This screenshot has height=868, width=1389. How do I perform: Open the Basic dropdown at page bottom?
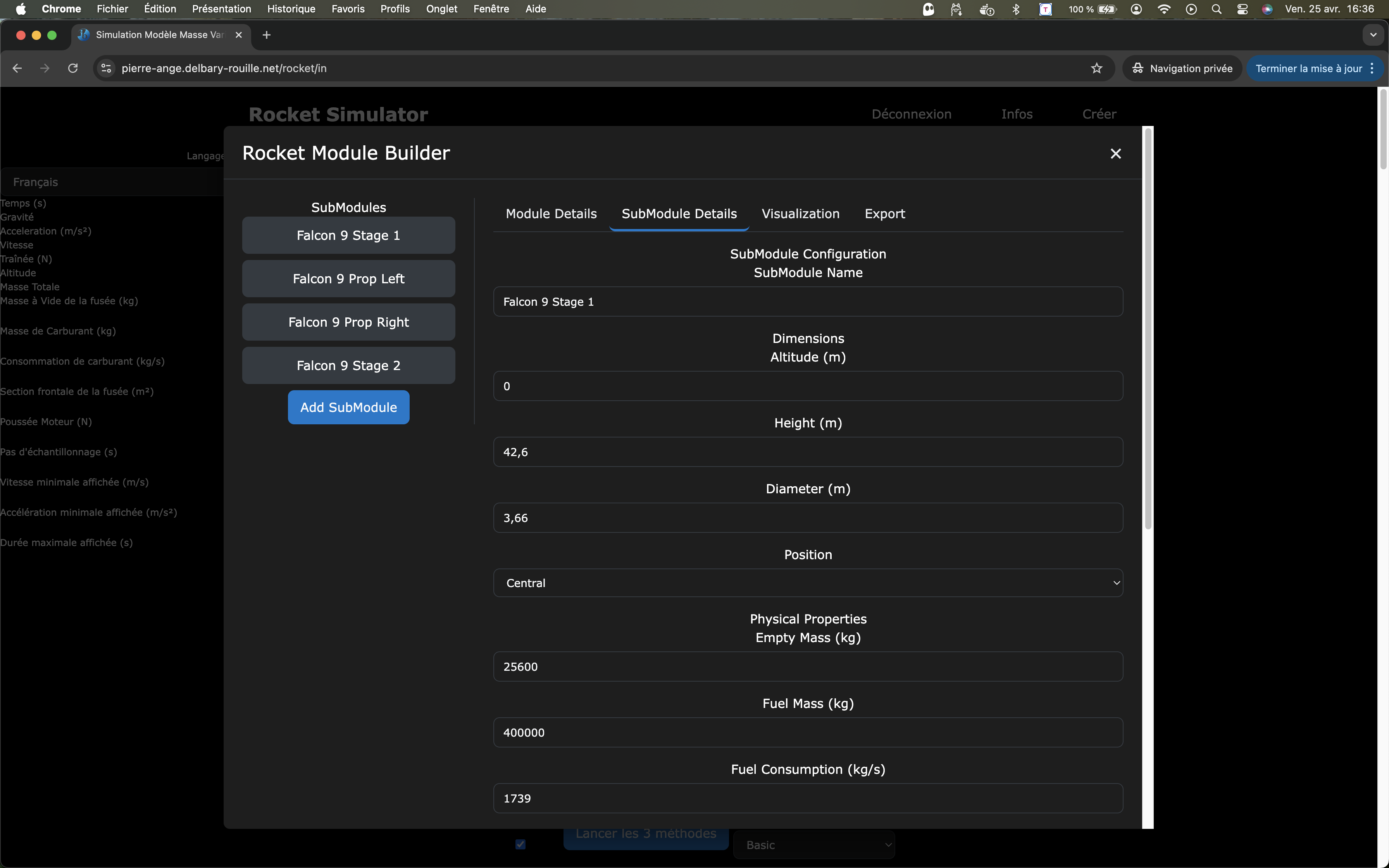coord(814,845)
